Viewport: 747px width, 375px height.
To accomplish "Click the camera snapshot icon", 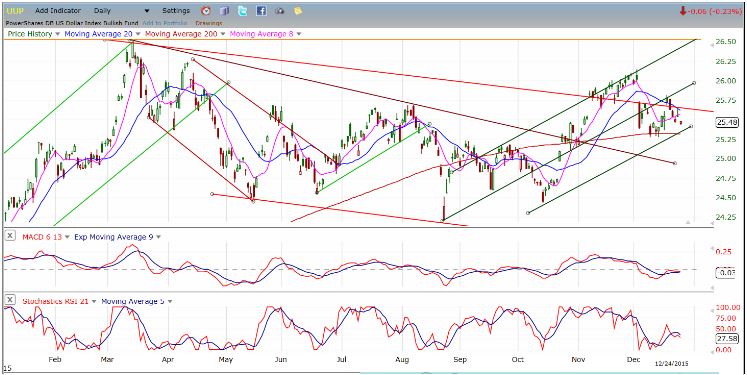I will [279, 10].
